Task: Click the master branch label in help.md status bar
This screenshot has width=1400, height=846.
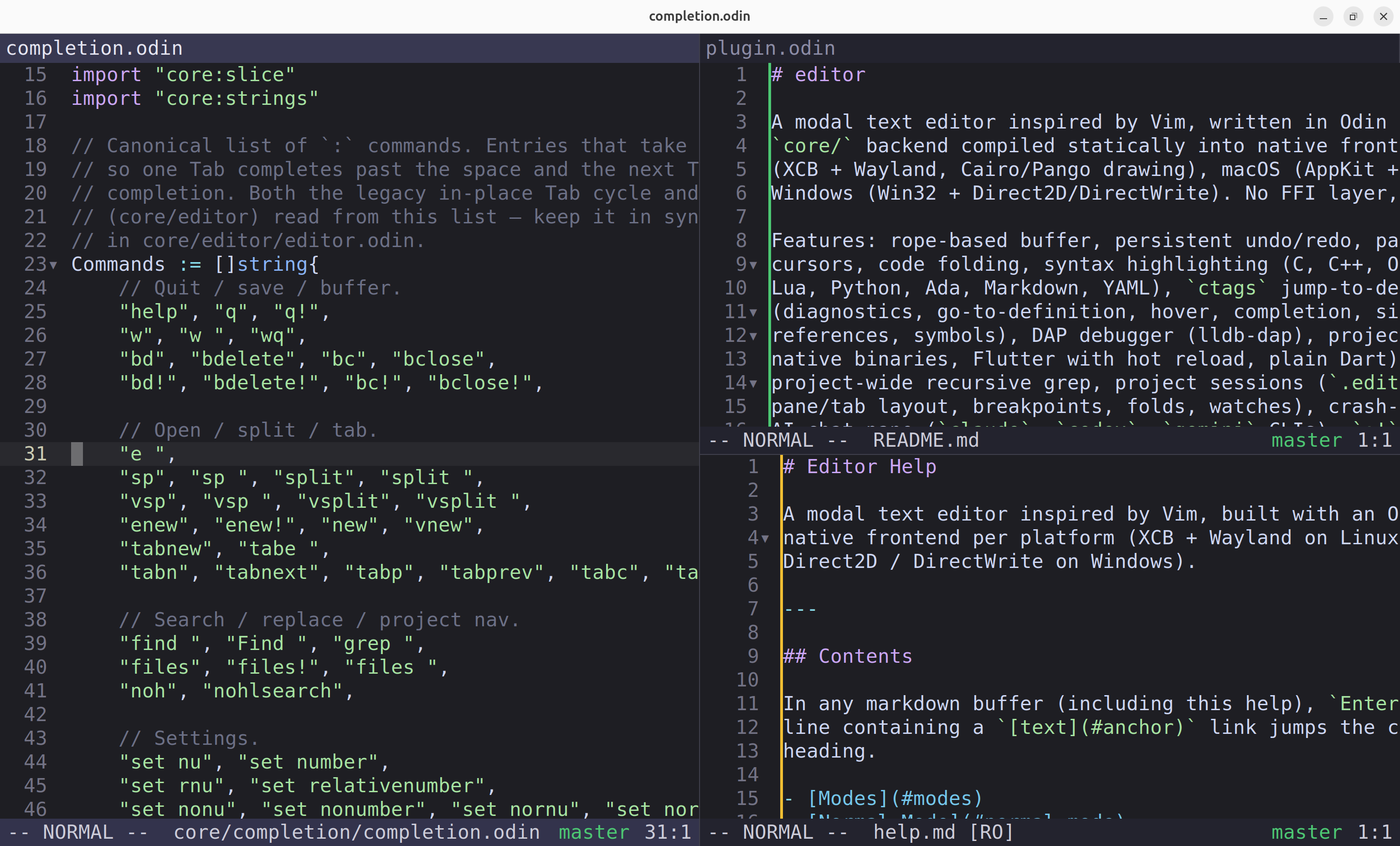Action: (1306, 832)
